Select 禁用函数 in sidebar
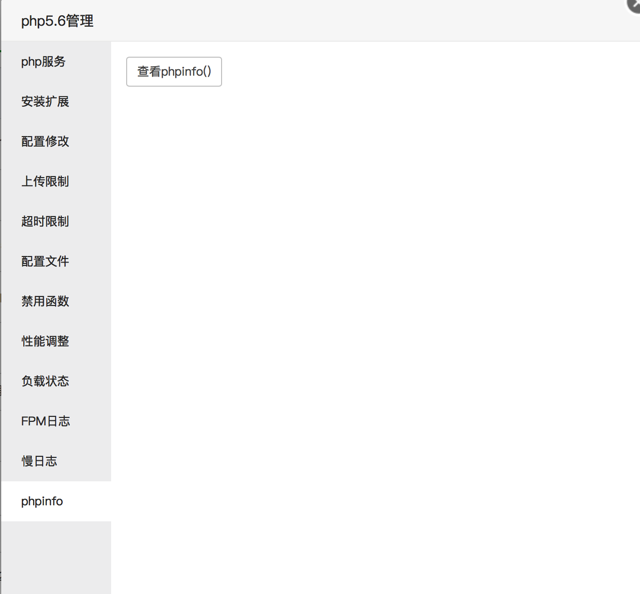Viewport: 640px width, 594px height. point(56,301)
